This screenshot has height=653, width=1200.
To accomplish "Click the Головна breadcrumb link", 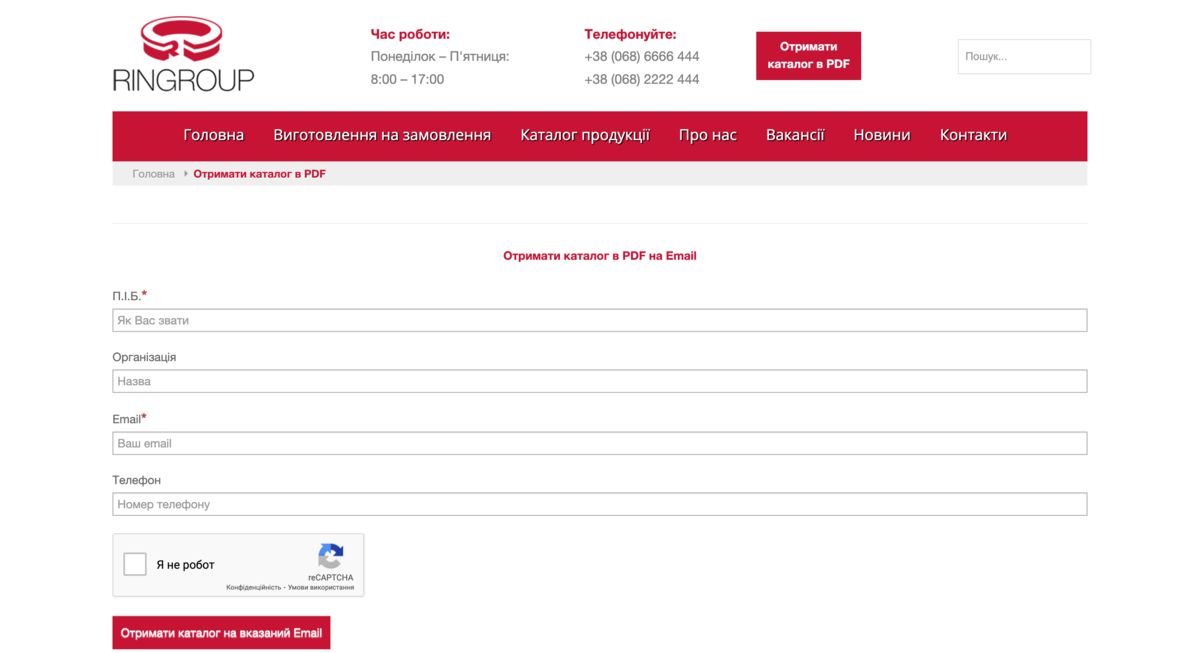I will coord(152,173).
